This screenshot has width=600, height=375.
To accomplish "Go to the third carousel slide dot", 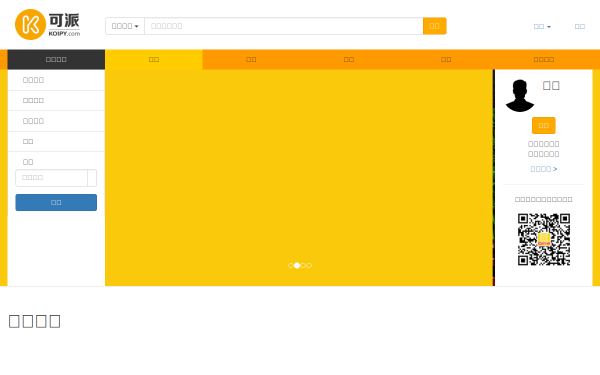I will (x=303, y=266).
